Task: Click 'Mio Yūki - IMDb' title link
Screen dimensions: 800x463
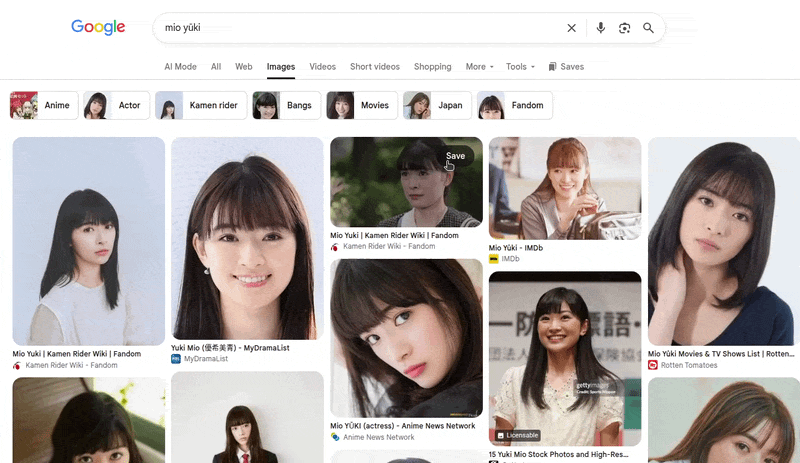Action: tap(515, 248)
